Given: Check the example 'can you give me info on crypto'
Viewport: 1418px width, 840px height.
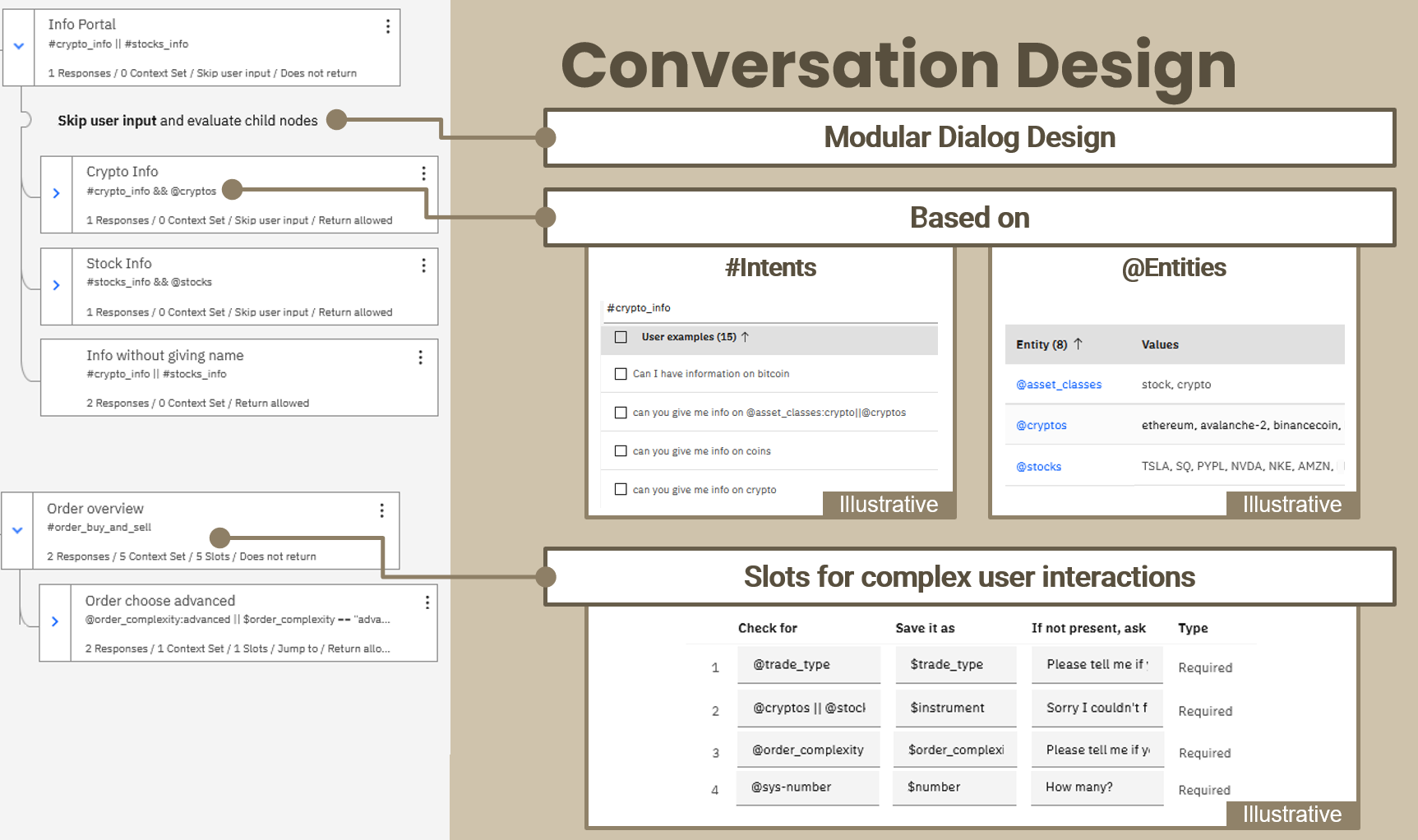Looking at the screenshot, I should (x=621, y=489).
